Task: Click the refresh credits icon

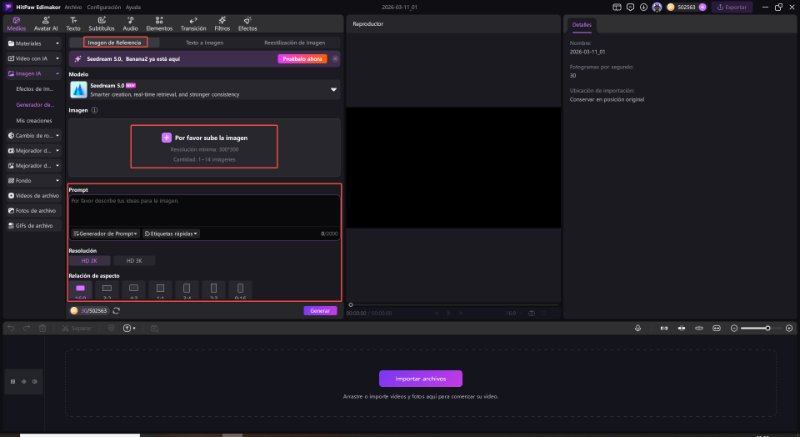Action: (116, 311)
